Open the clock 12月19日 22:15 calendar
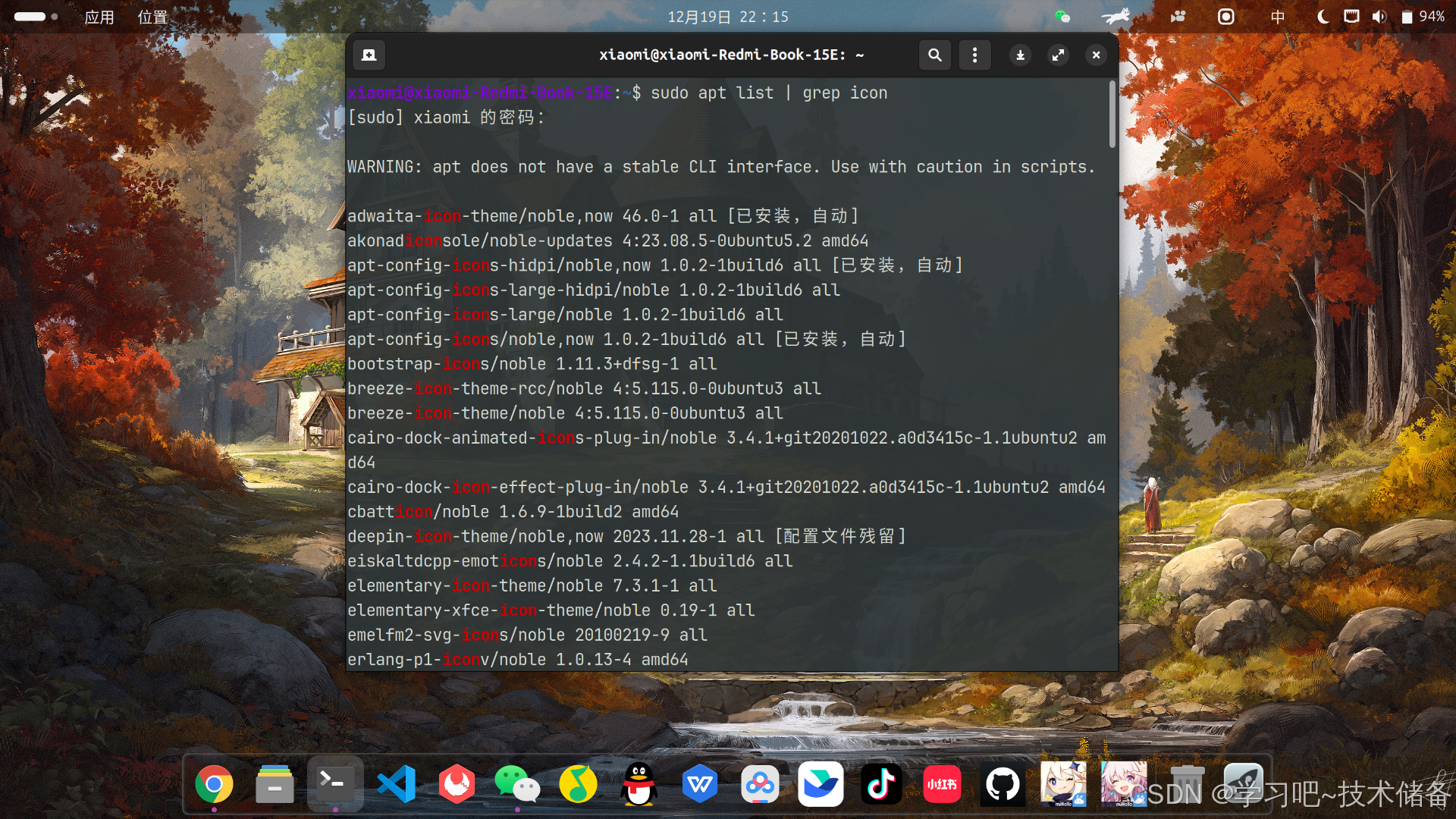Viewport: 1456px width, 819px height. [728, 17]
